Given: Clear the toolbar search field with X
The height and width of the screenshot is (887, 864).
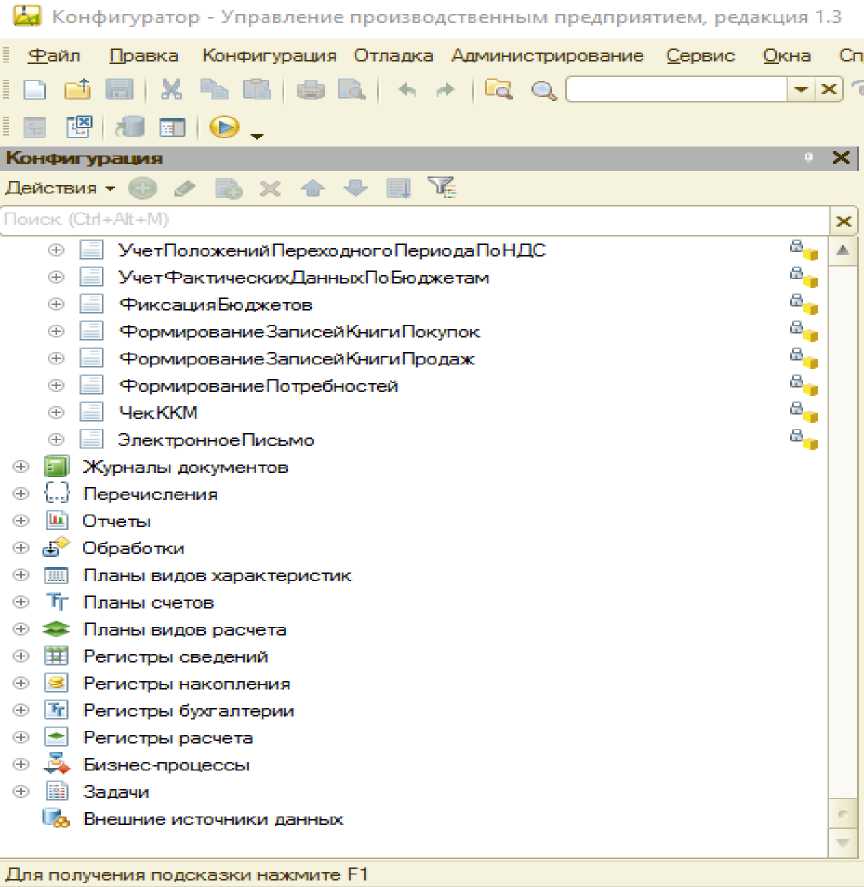Looking at the screenshot, I should pos(829,89).
